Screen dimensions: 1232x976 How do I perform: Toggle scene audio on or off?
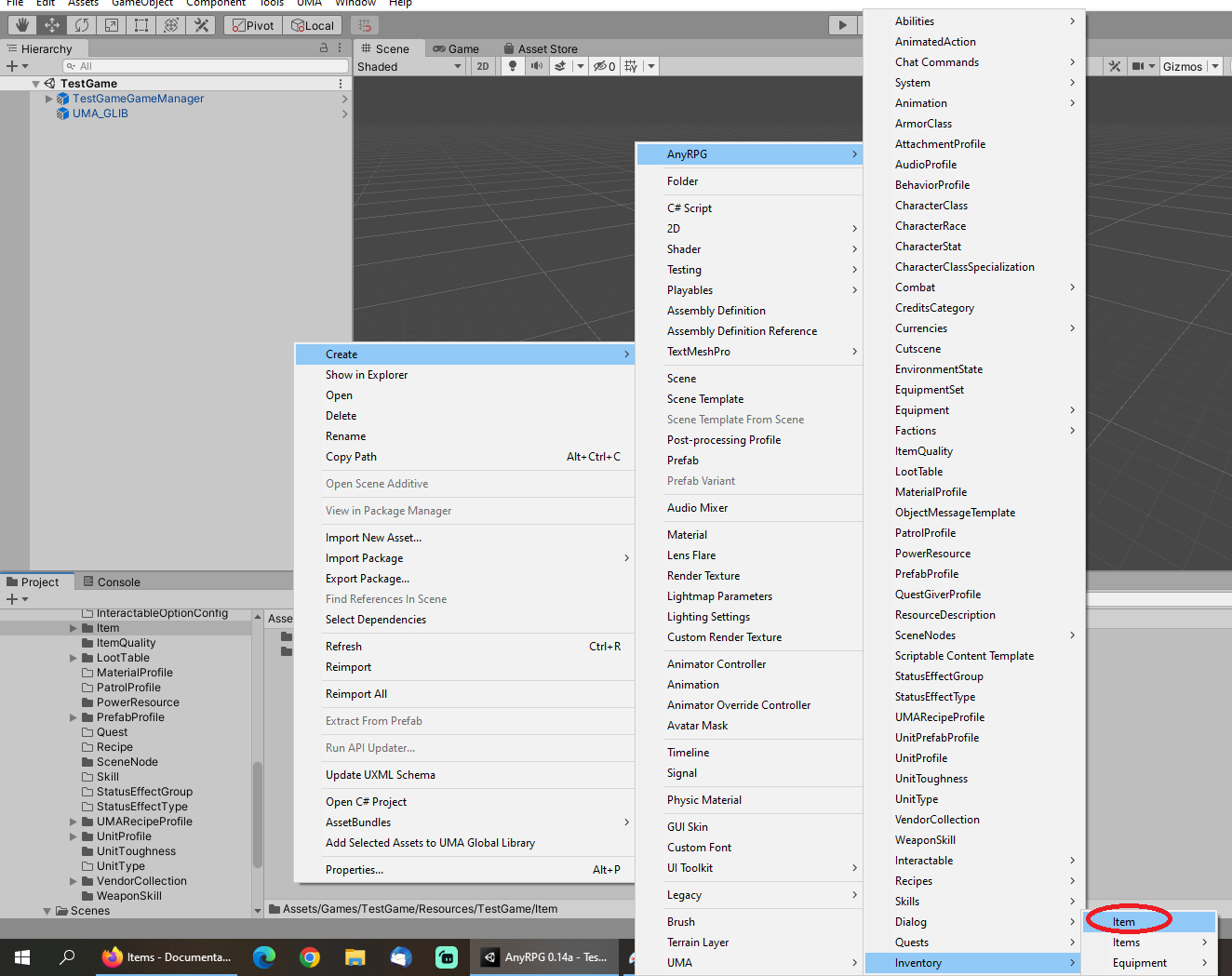click(x=537, y=66)
